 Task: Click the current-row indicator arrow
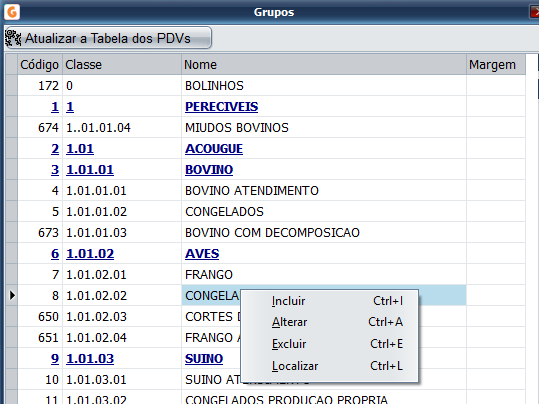[x=12, y=295]
